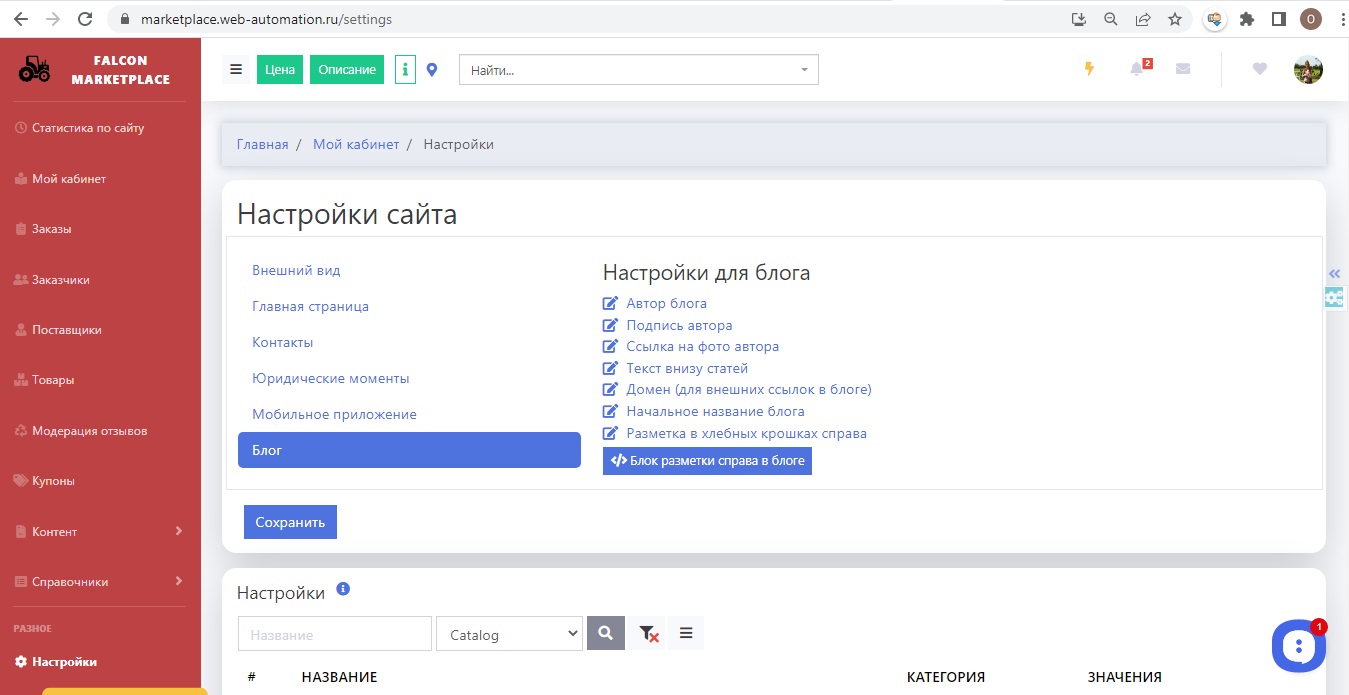Image resolution: width=1349 pixels, height=695 pixels.
Task: Click the magnifier search button in settings filter
Action: pos(605,633)
